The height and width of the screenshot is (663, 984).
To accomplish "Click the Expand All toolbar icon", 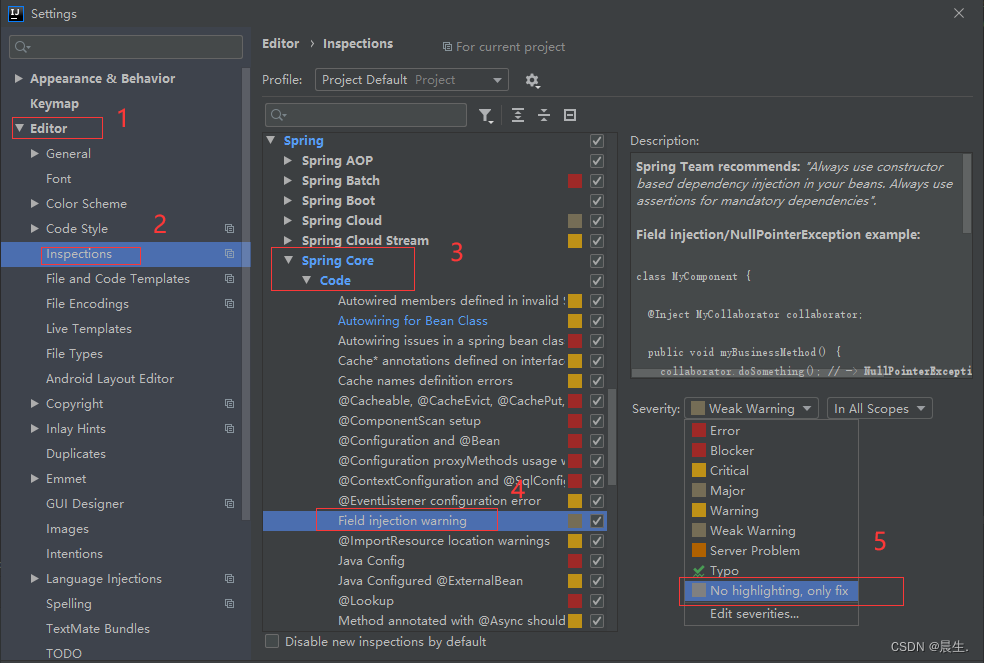I will pos(518,115).
